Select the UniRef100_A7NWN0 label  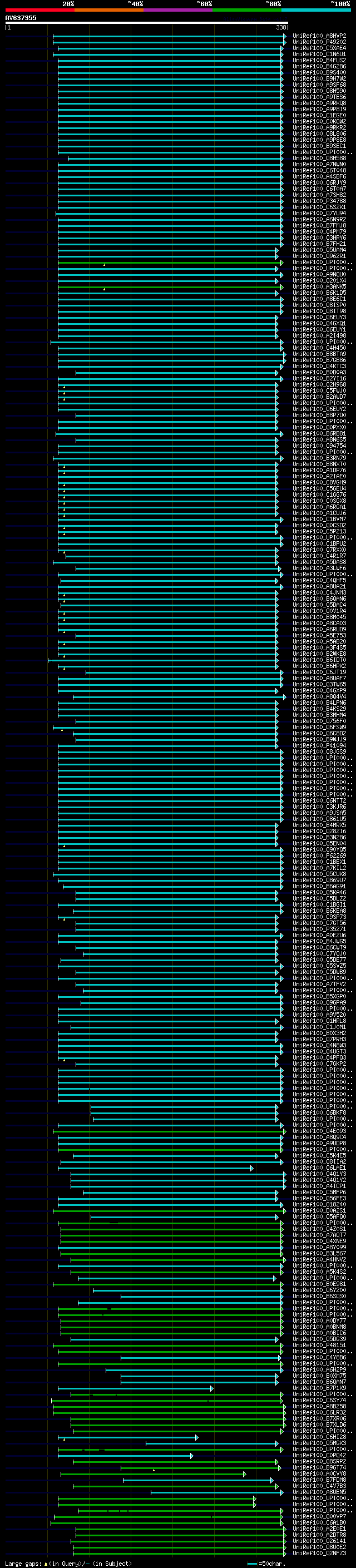[319, 164]
